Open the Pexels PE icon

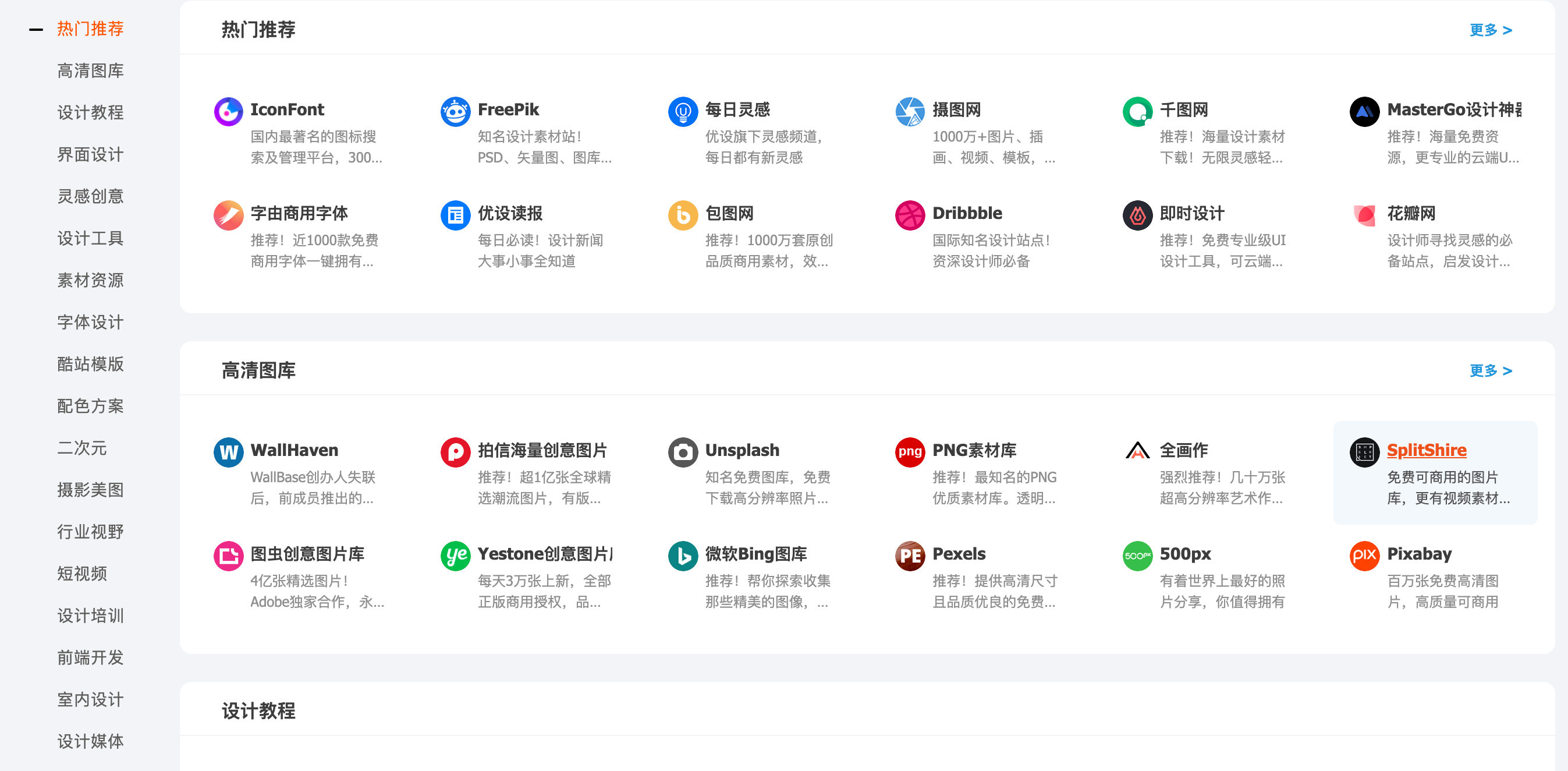[x=910, y=556]
